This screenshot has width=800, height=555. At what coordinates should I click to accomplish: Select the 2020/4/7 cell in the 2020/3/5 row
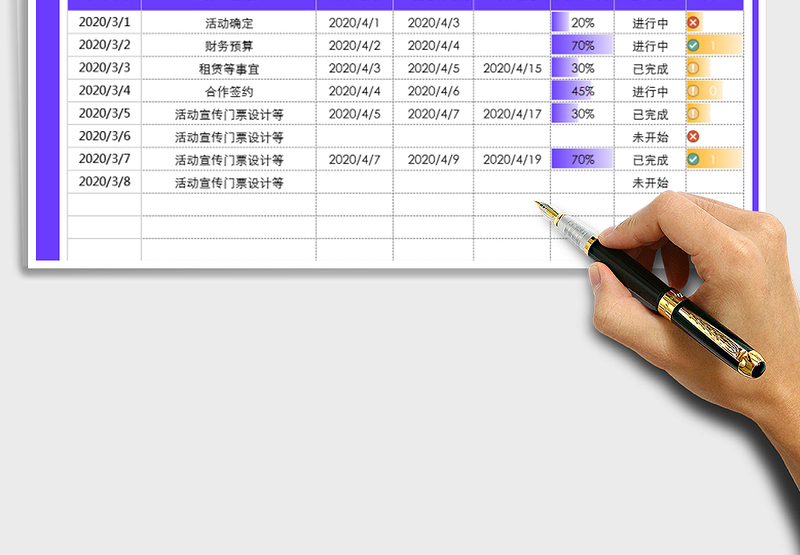click(434, 113)
